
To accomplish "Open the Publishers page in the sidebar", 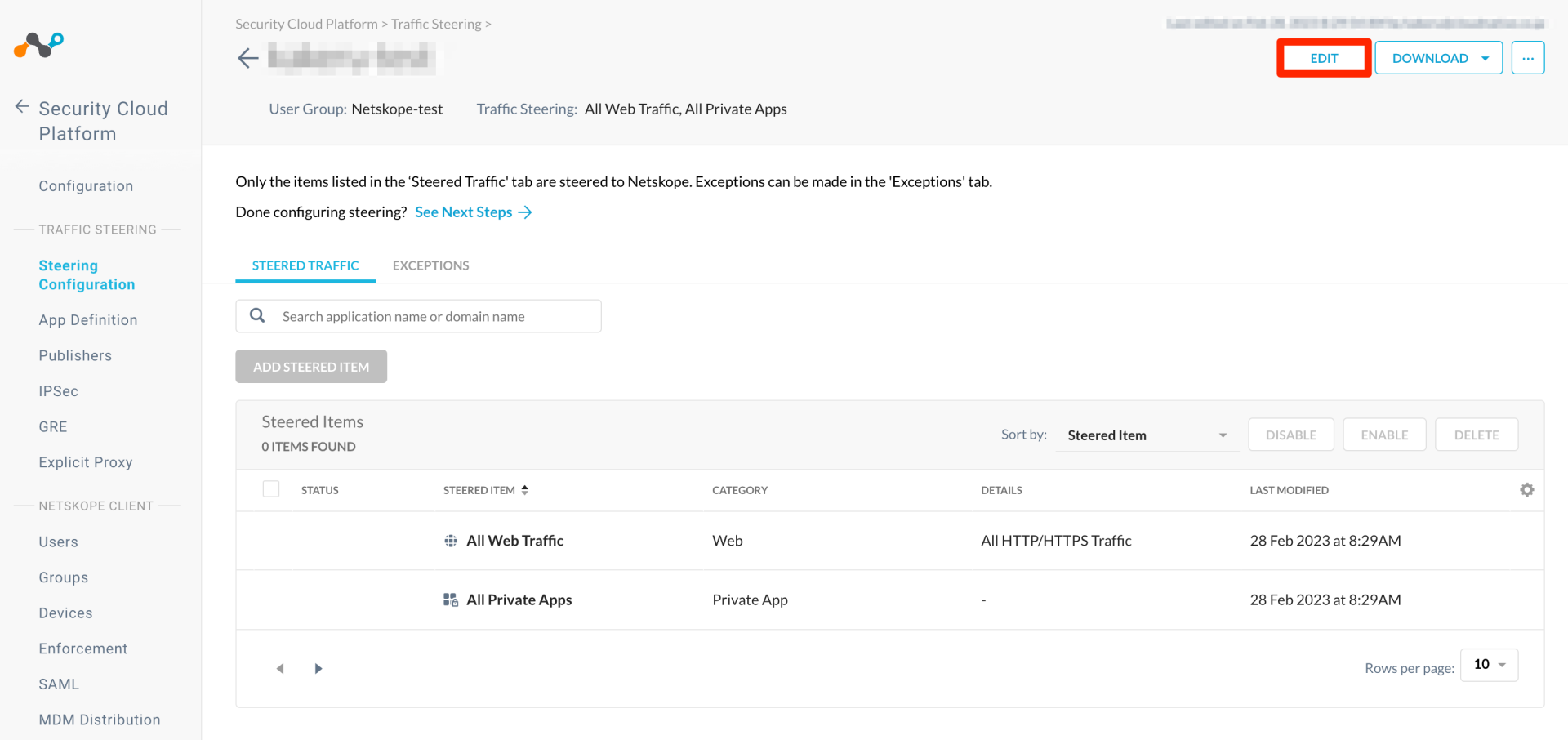I will pyautogui.click(x=75, y=355).
